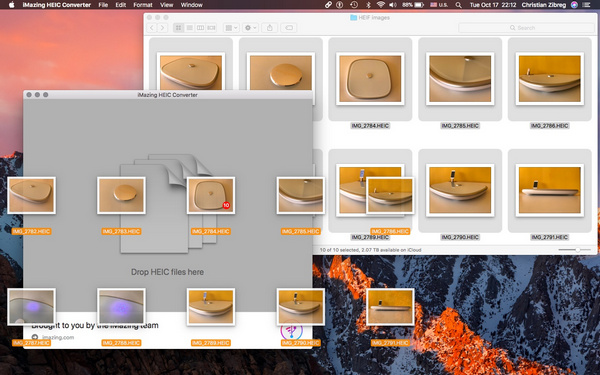Open the imazing.com link
600x375 pixels.
coord(58,337)
